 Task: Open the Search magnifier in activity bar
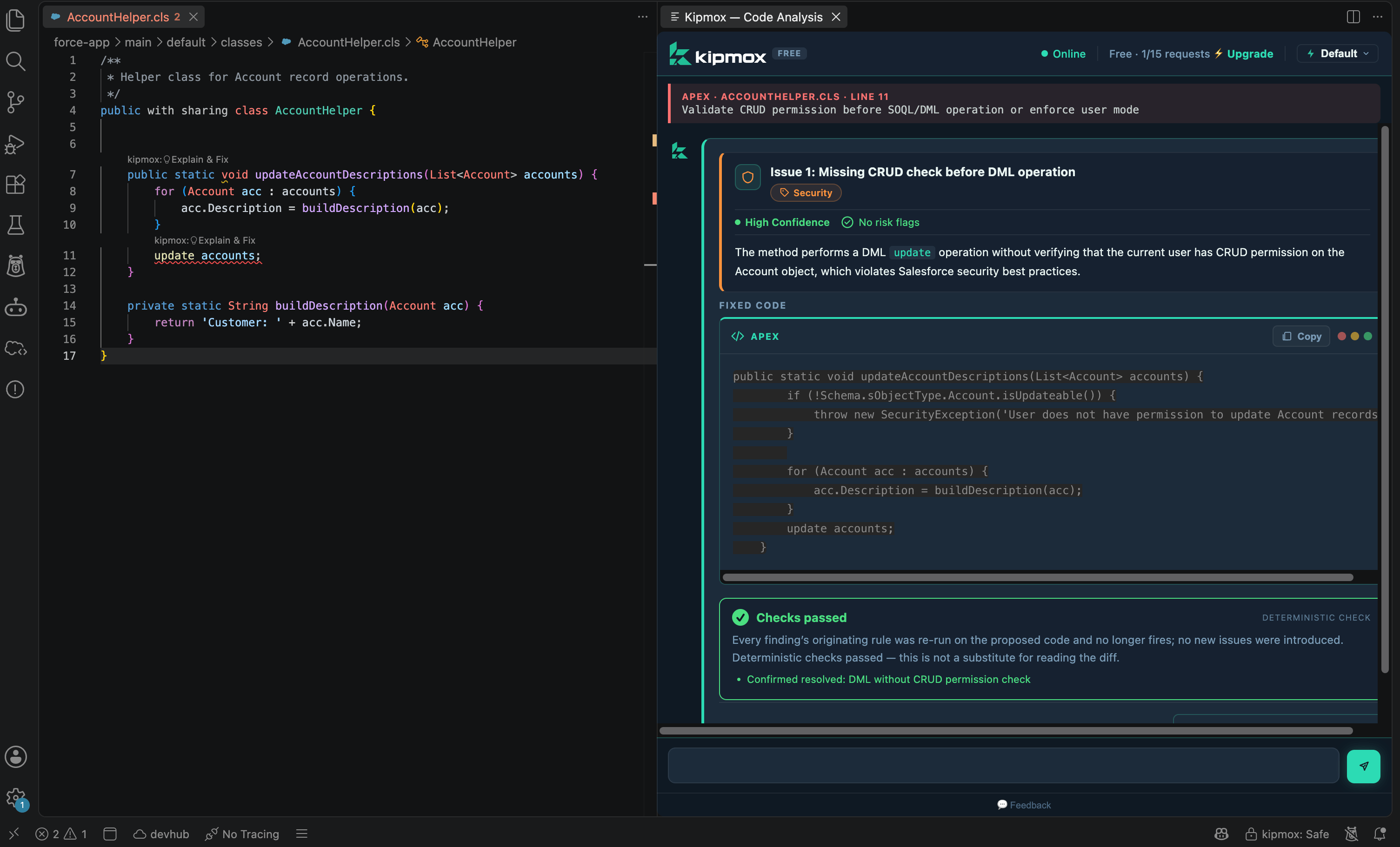[15, 61]
